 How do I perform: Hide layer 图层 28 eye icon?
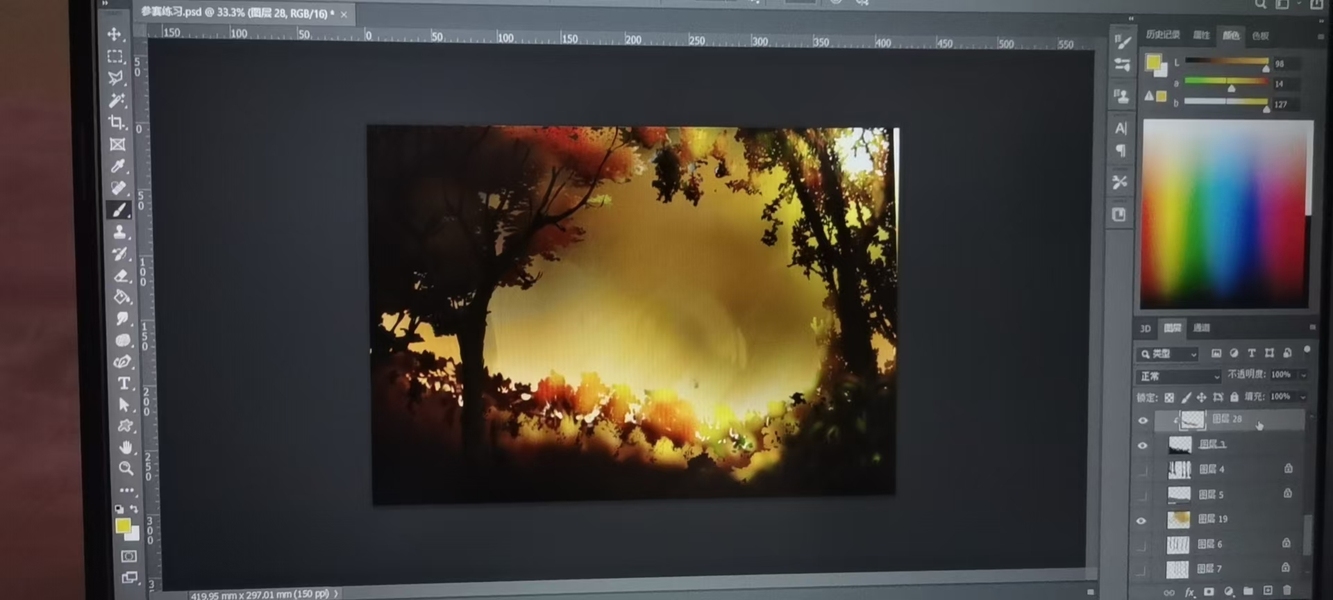coord(1143,421)
